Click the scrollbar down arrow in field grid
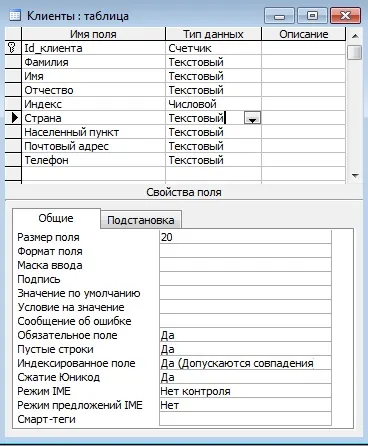Viewport: 368px width, 446px height. tap(355, 176)
